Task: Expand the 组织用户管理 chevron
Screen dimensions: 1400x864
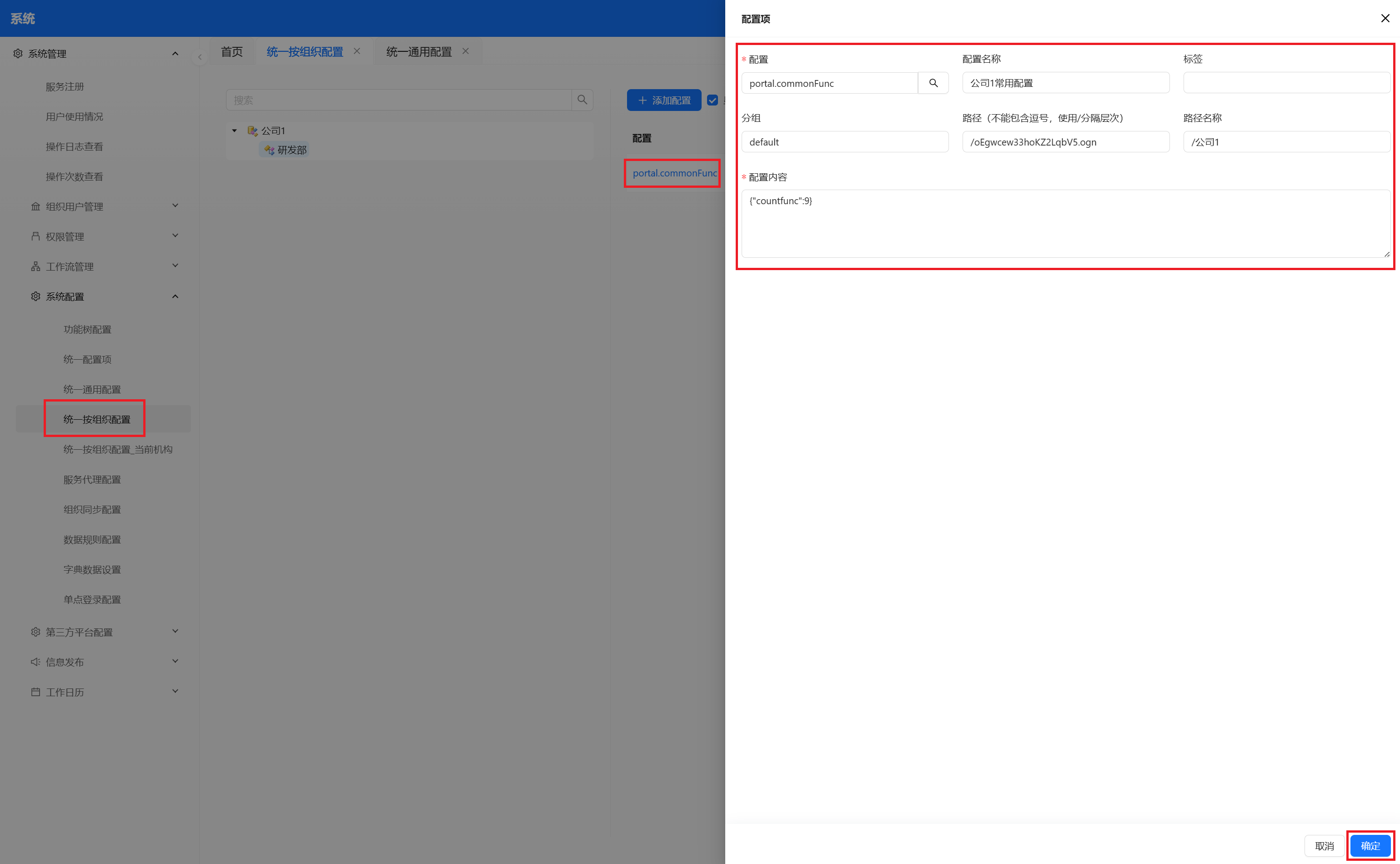Action: pyautogui.click(x=176, y=205)
